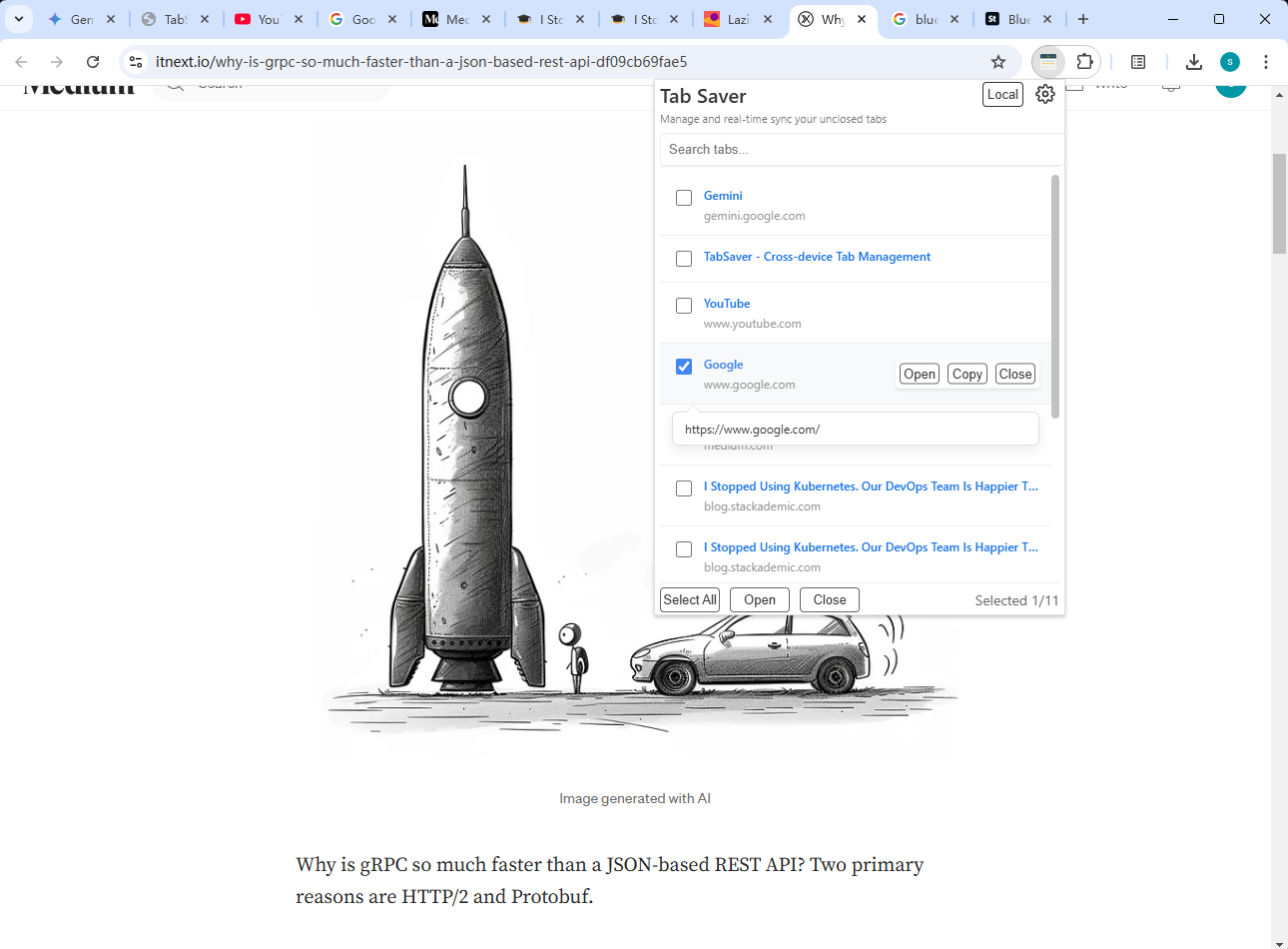Viewport: 1288px width, 949px height.
Task: Go forward in browser history
Action: coord(57,62)
